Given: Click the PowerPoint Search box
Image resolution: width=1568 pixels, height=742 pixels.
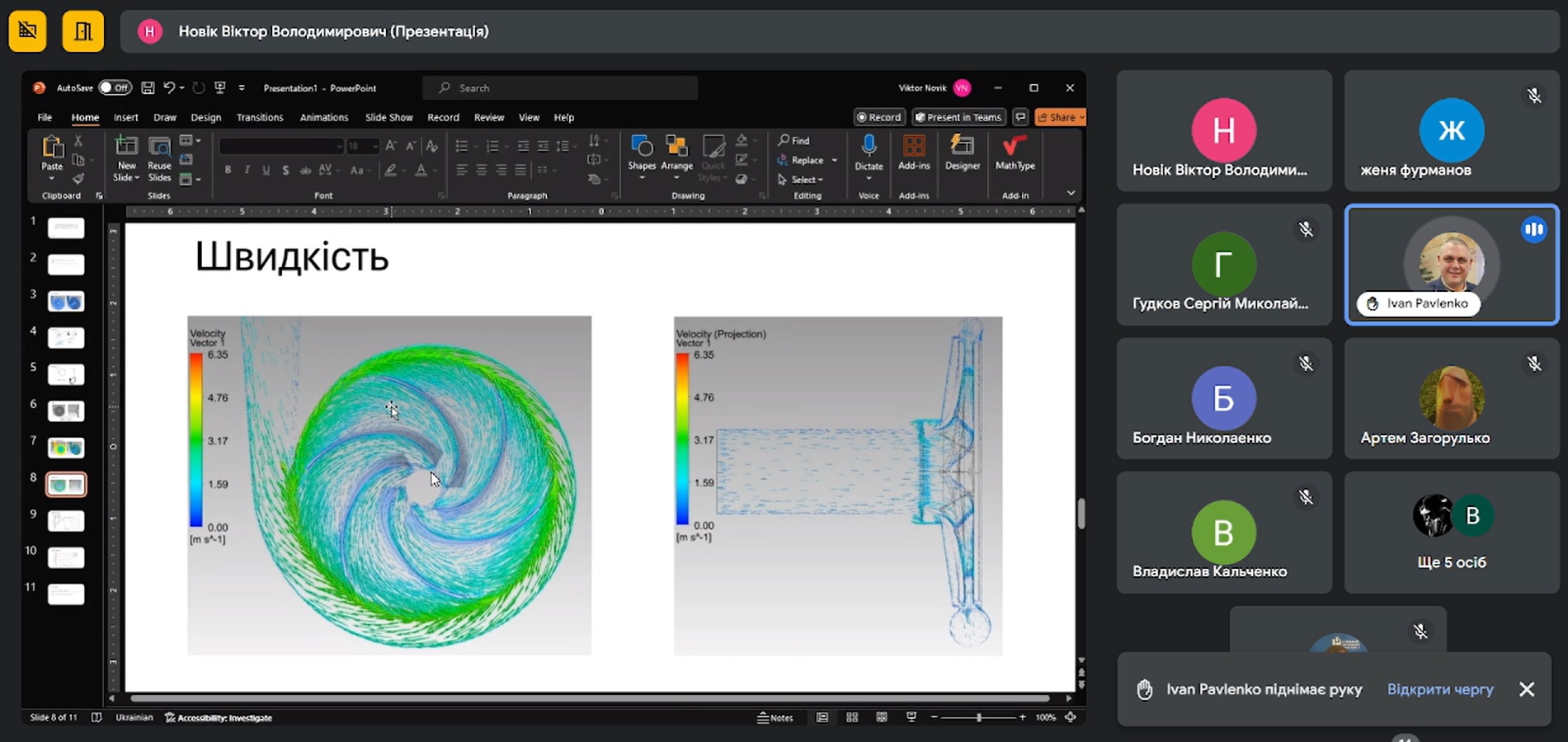Looking at the screenshot, I should (x=560, y=87).
